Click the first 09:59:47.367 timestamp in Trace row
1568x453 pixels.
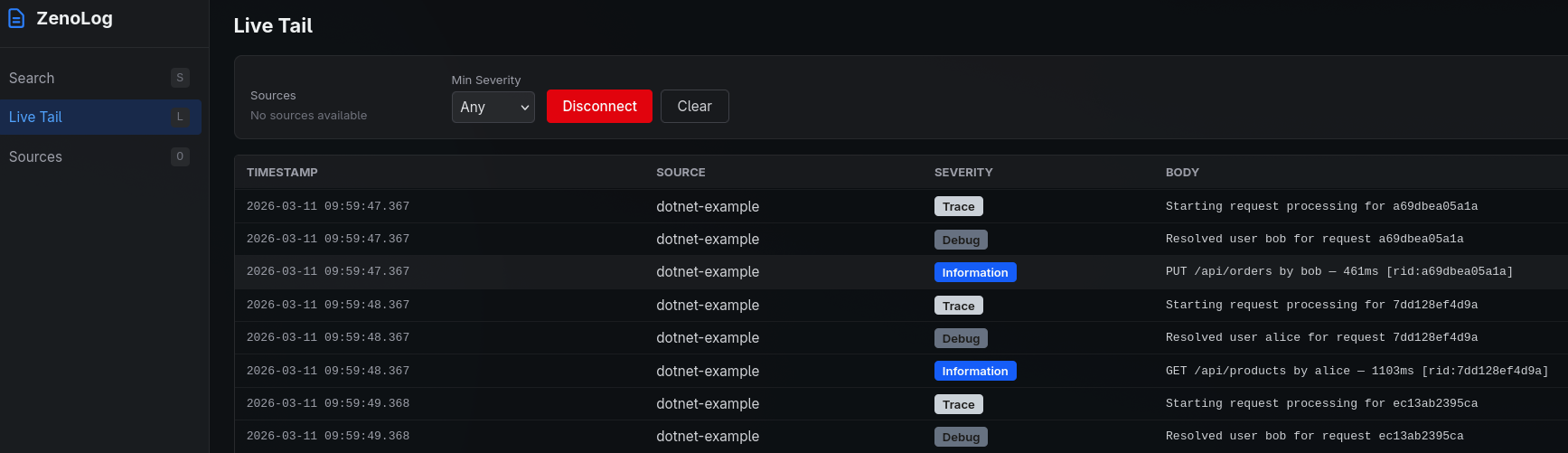[x=328, y=206]
